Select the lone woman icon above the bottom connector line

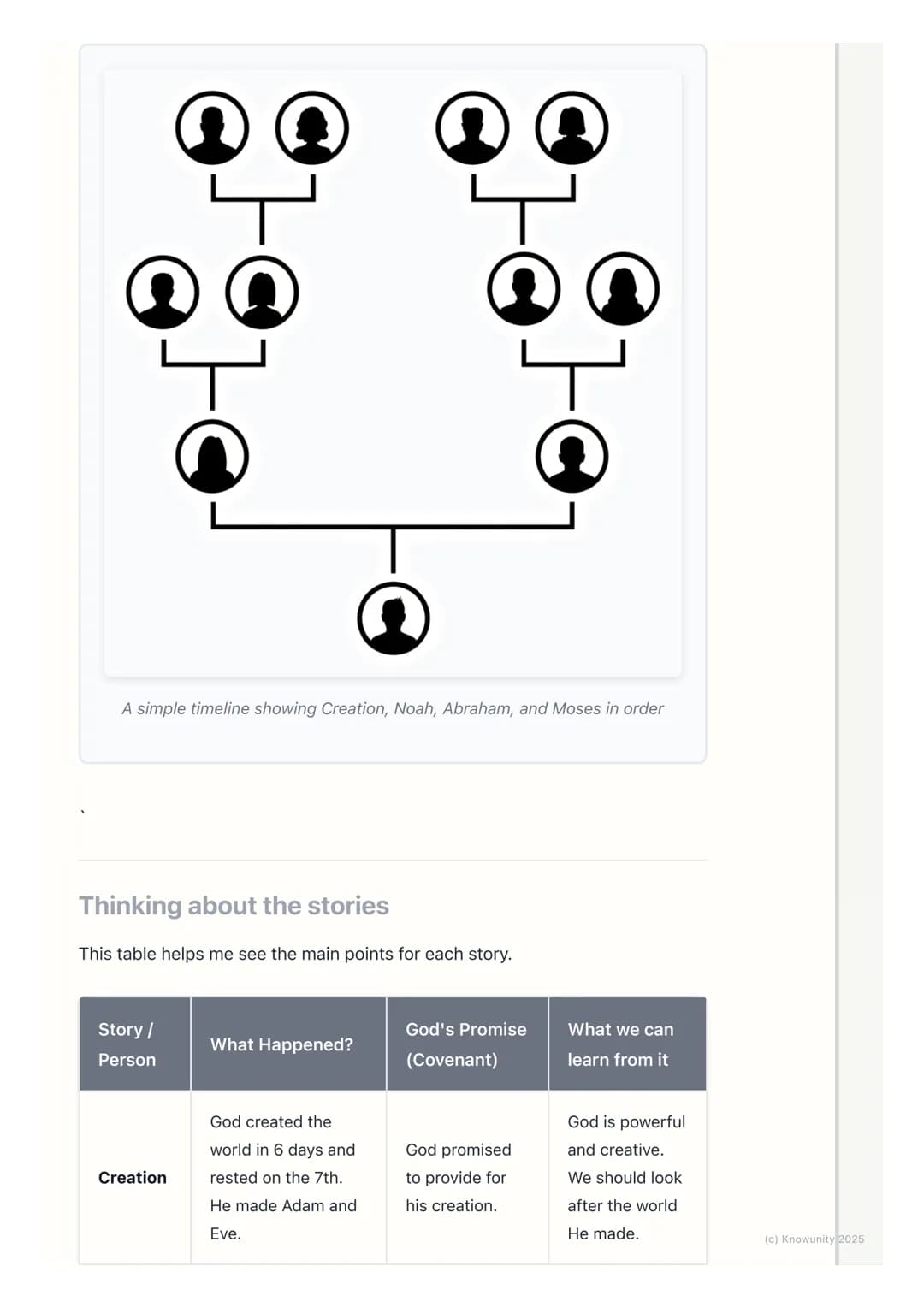point(212,457)
